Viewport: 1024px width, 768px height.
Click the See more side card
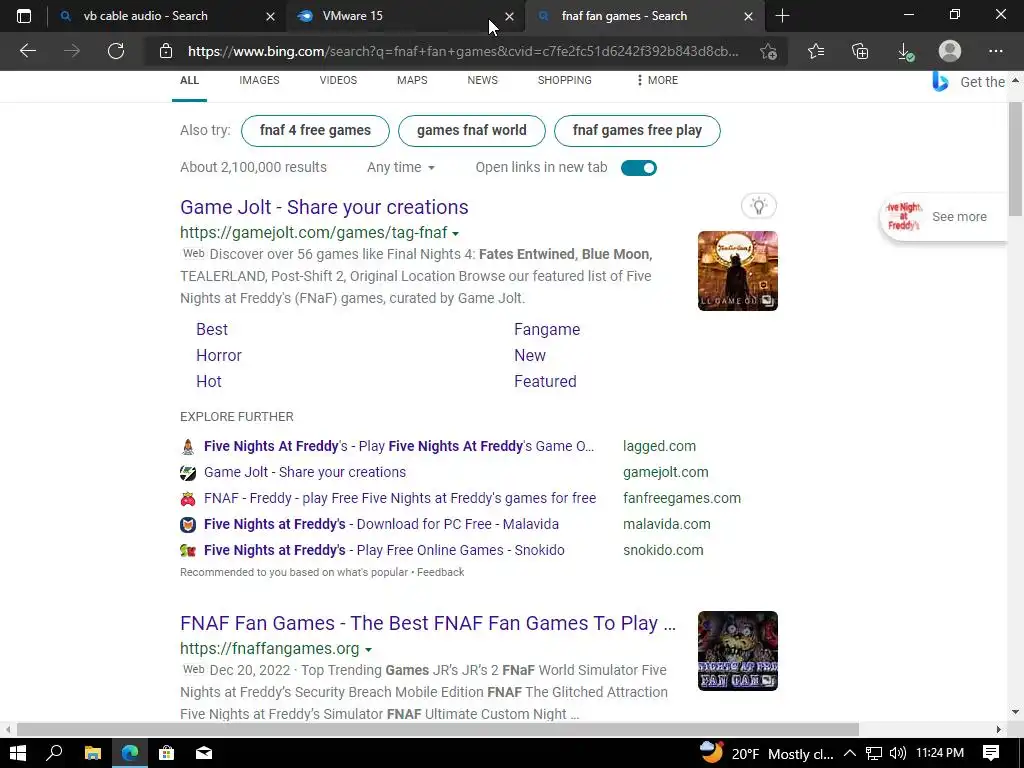(x=944, y=217)
